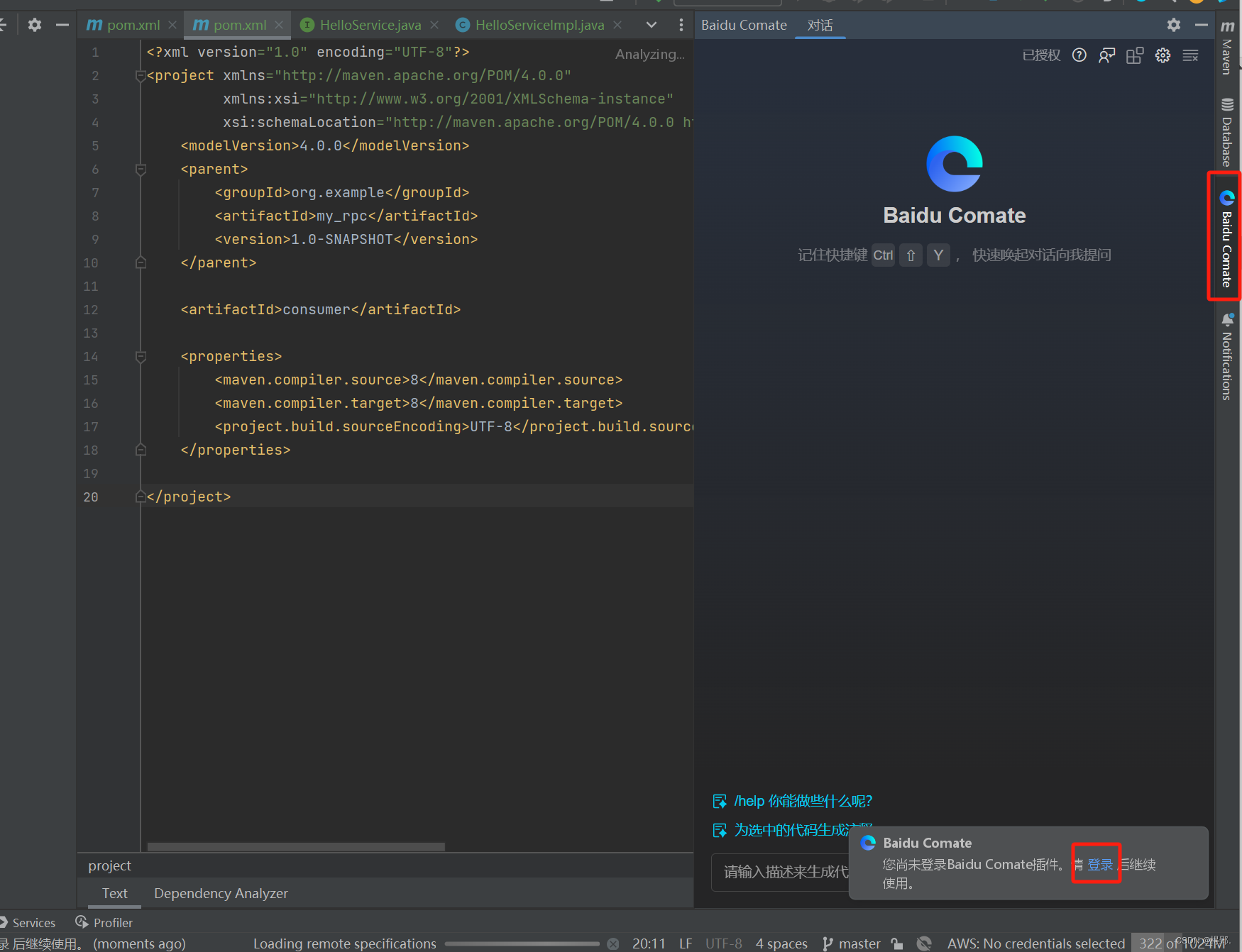The width and height of the screenshot is (1242, 952).
Task: Click Baidu Comate notification icon
Action: 868,843
